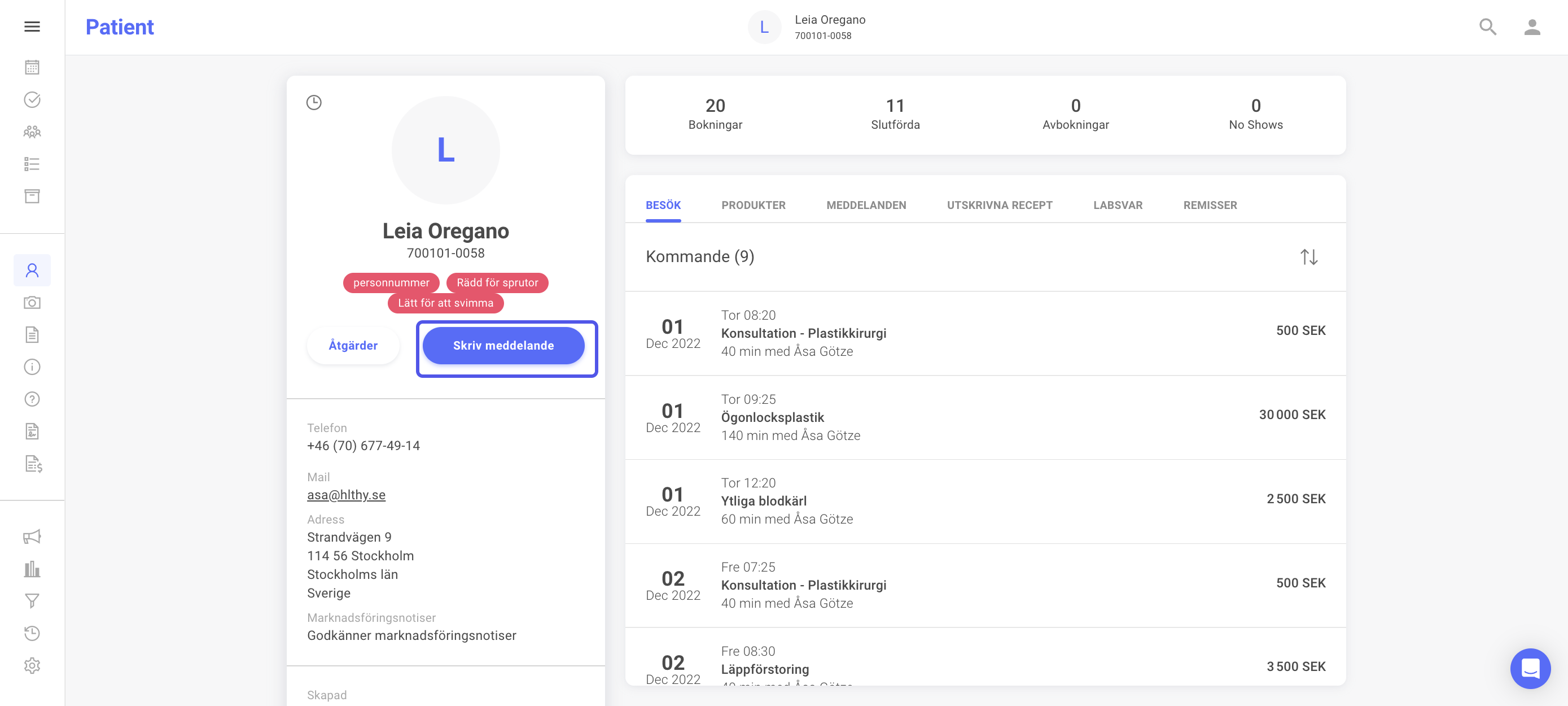Viewport: 1568px width, 706px height.
Task: Click the Skriv meddelande button
Action: (x=503, y=346)
